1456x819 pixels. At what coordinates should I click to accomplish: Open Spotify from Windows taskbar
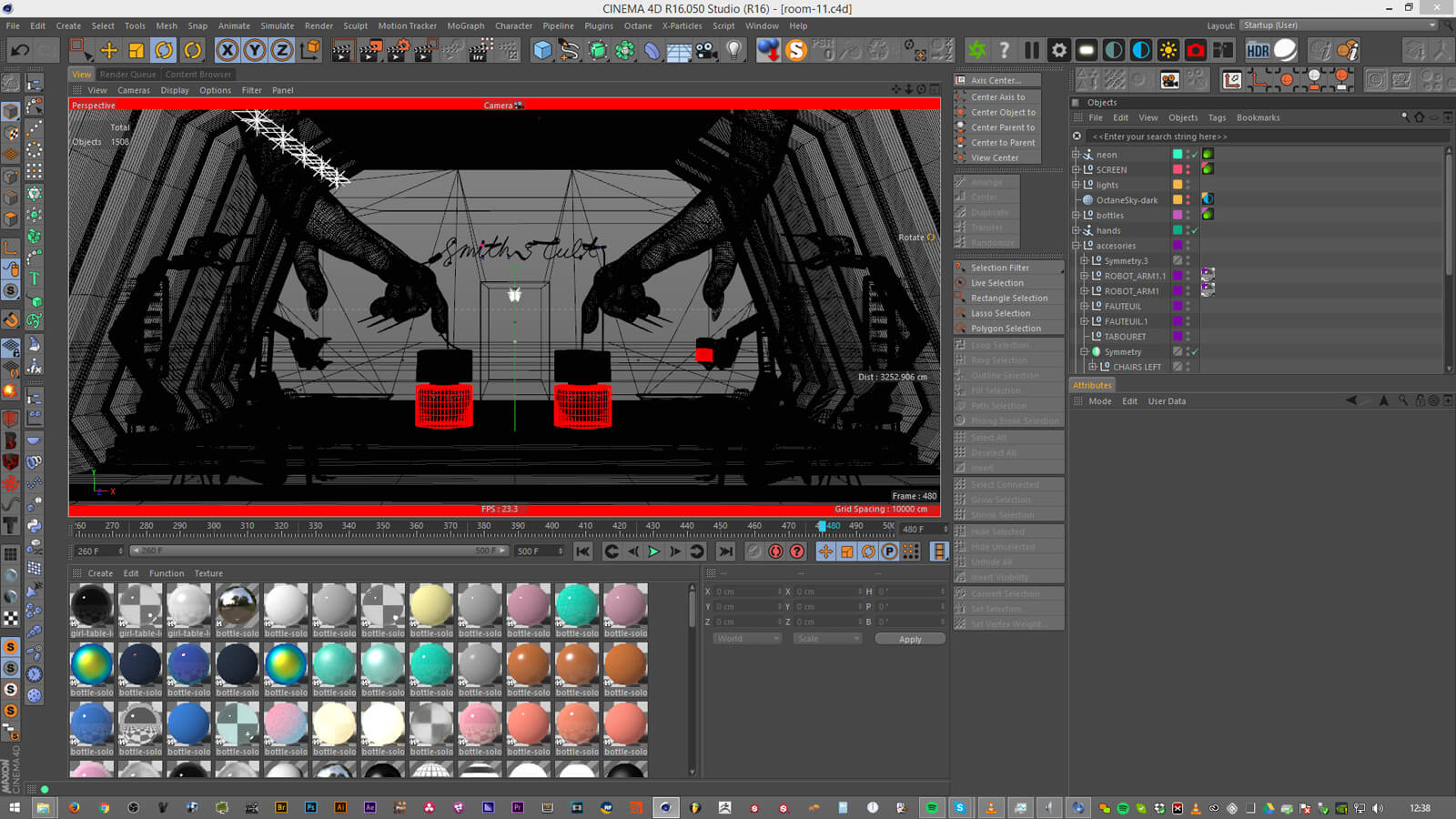pyautogui.click(x=932, y=807)
